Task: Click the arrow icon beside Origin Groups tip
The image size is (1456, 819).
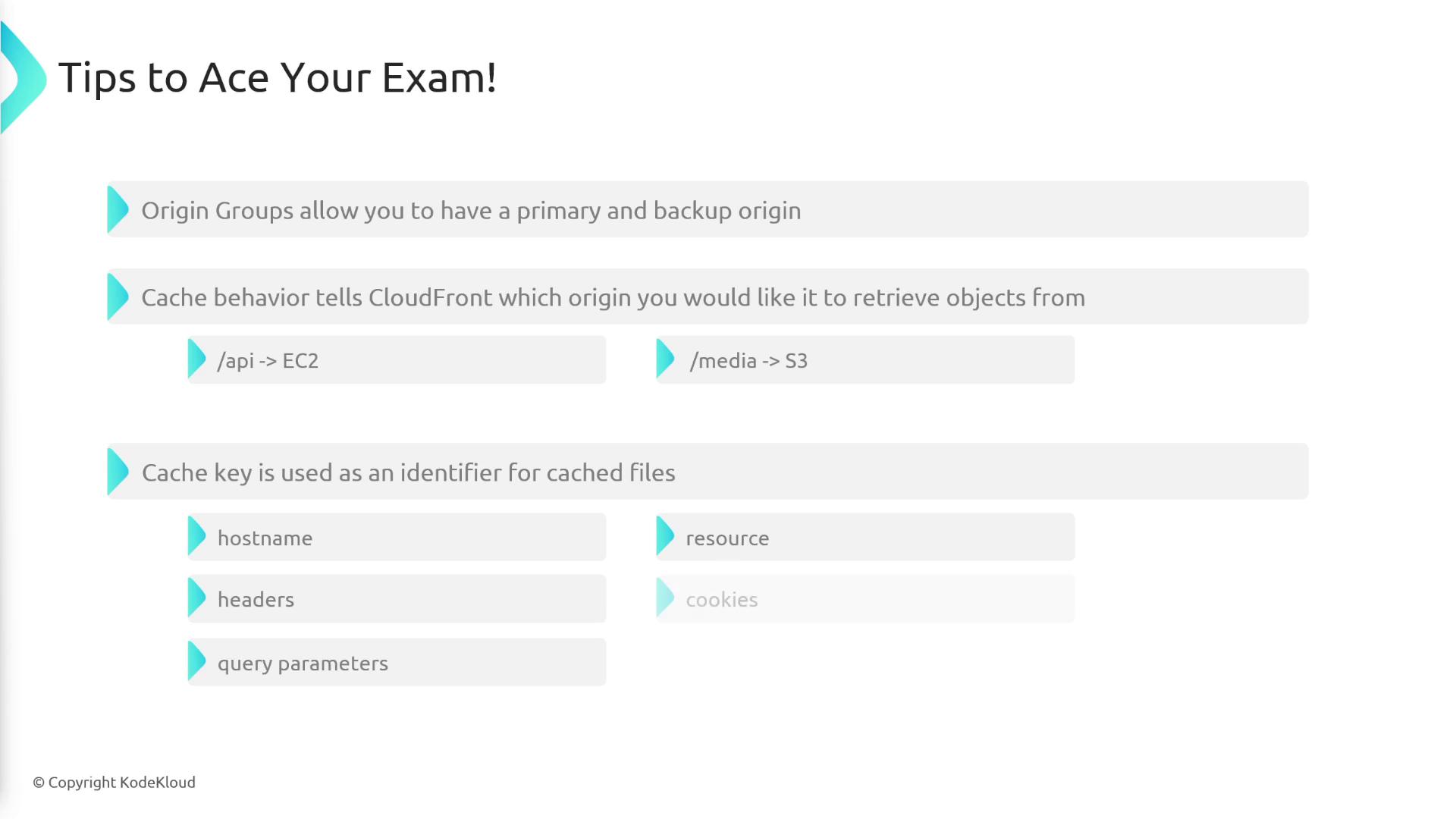Action: tap(118, 209)
